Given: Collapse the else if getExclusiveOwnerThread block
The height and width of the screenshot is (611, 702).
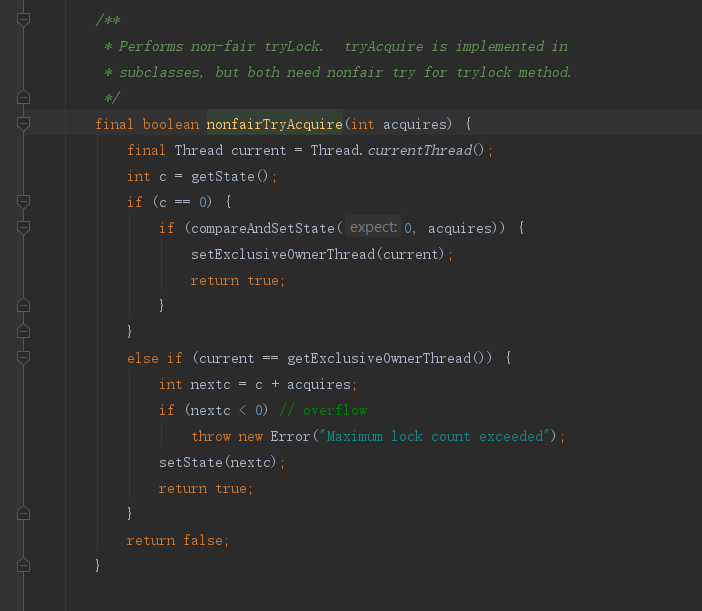Looking at the screenshot, I should click(23, 358).
